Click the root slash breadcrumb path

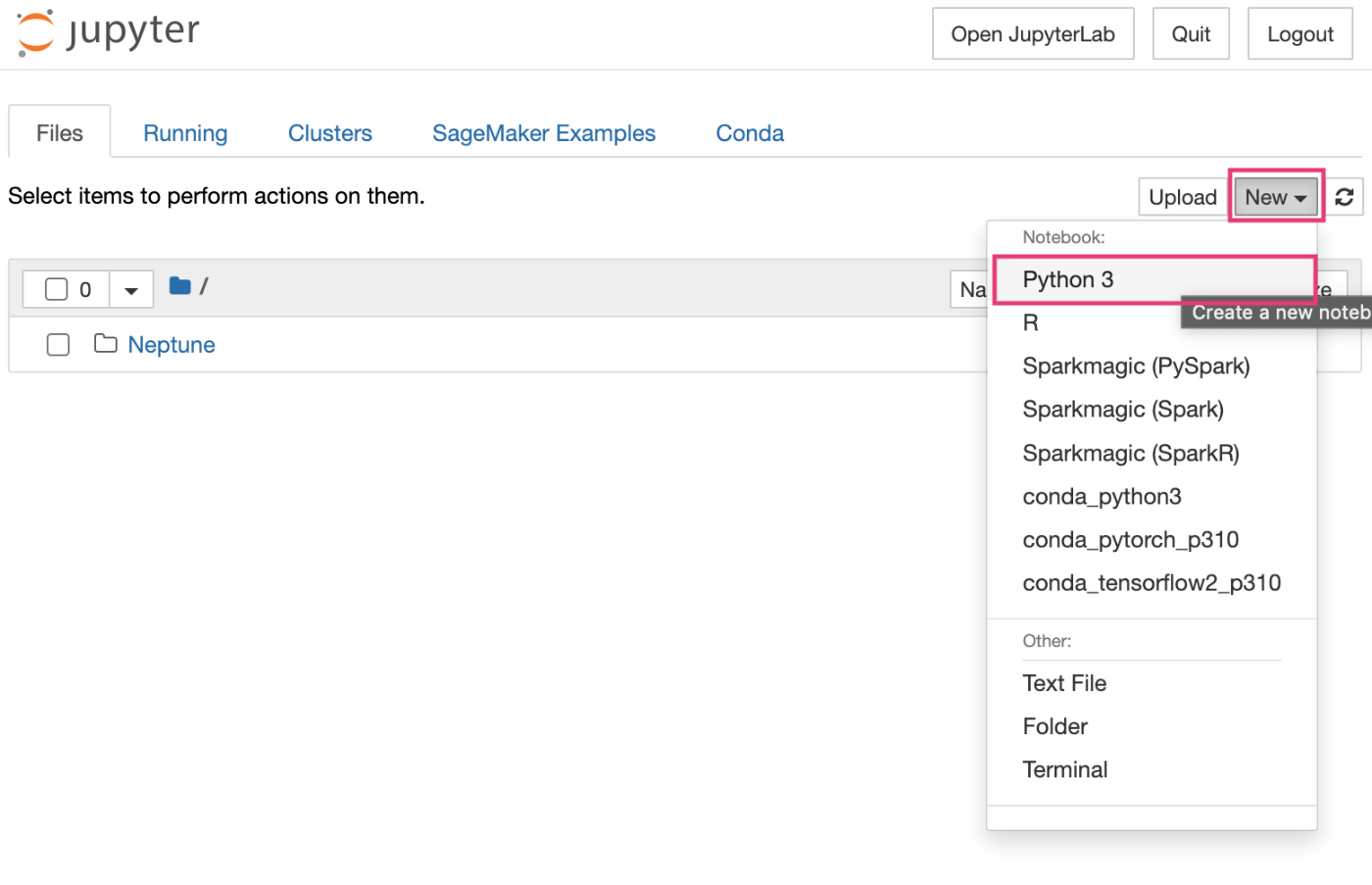click(x=204, y=286)
